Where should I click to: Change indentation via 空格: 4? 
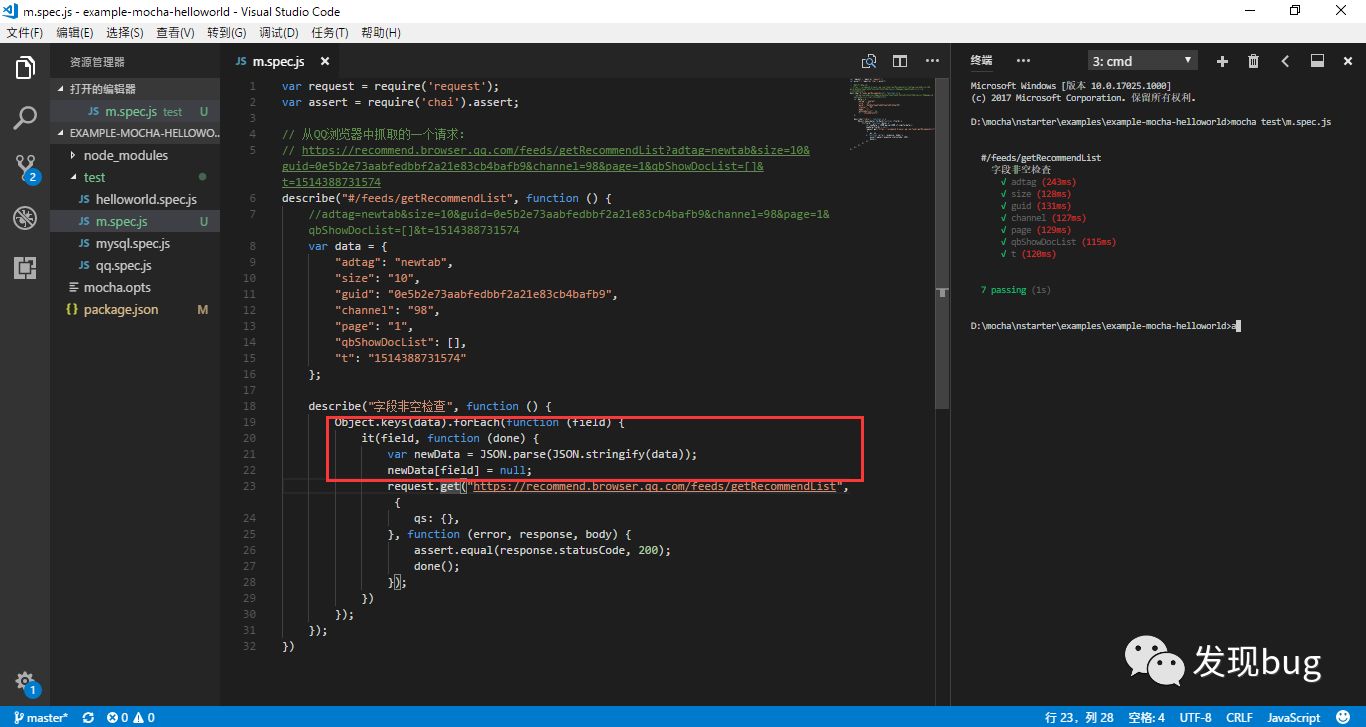(x=1146, y=717)
